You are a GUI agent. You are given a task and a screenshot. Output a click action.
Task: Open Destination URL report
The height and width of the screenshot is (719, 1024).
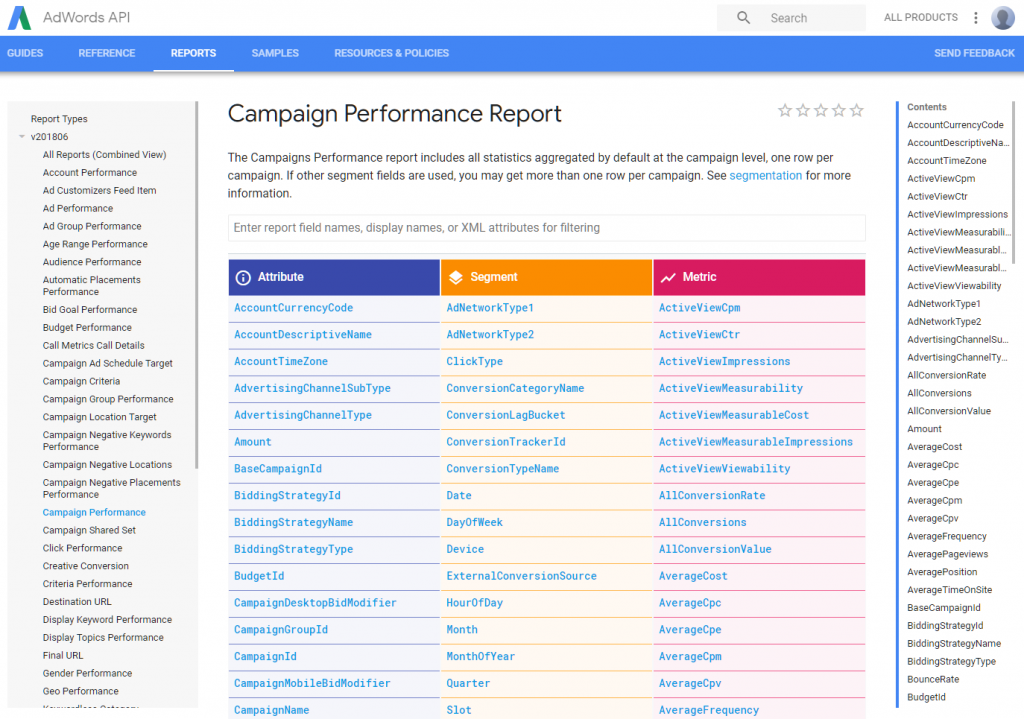coord(77,601)
